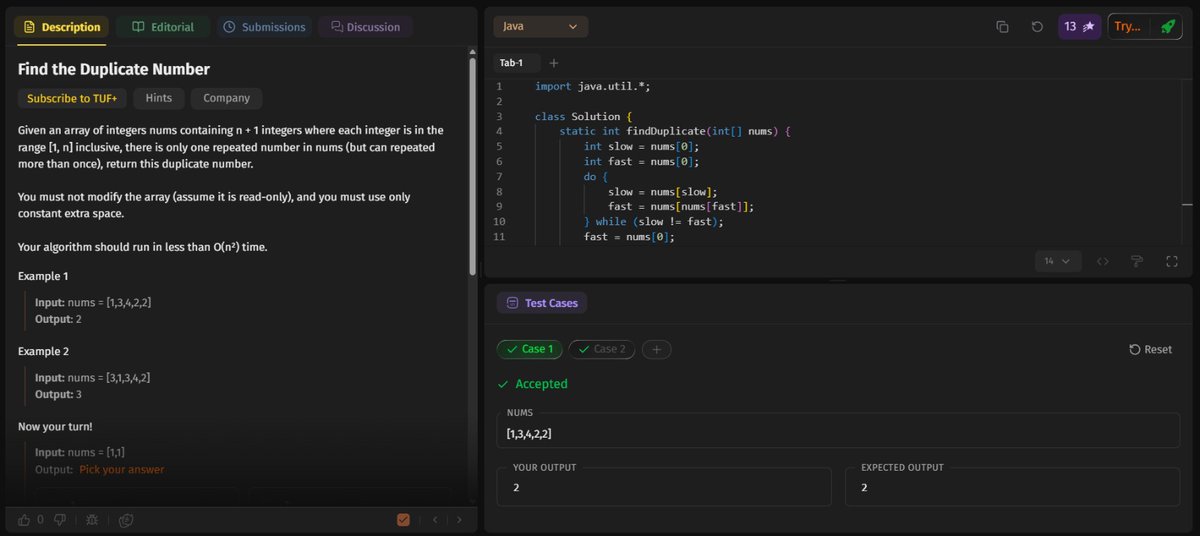Click code line 'class Solution {'

[583, 117]
